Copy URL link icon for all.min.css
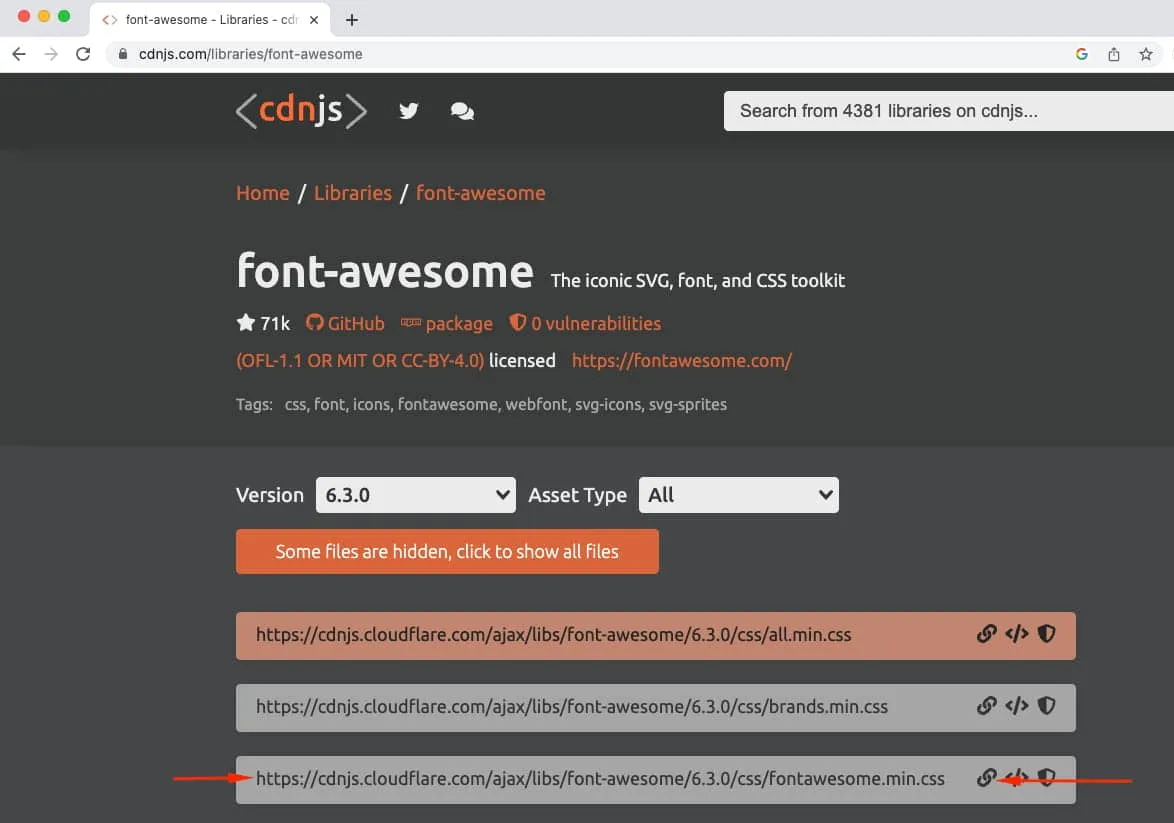Viewport: 1174px width, 823px height. (986, 634)
